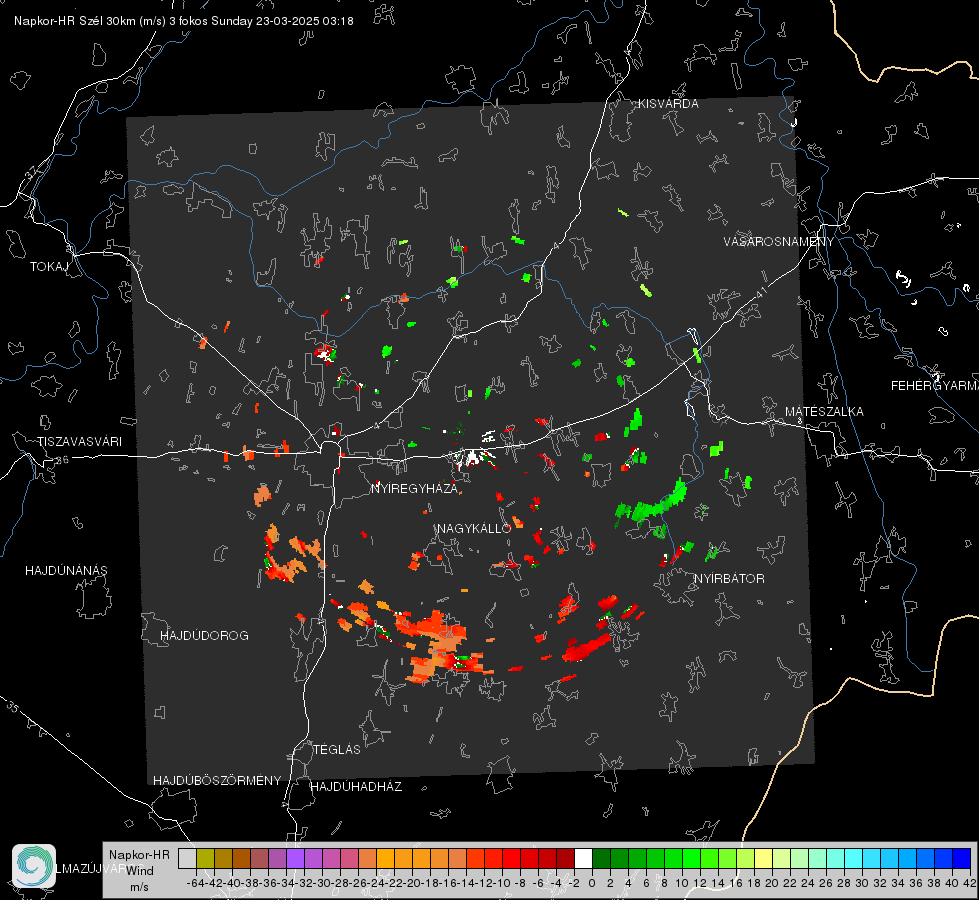Image resolution: width=979 pixels, height=900 pixels.
Task: Click the VÁSÁROSNAMÉNY city label
Action: click(x=779, y=242)
